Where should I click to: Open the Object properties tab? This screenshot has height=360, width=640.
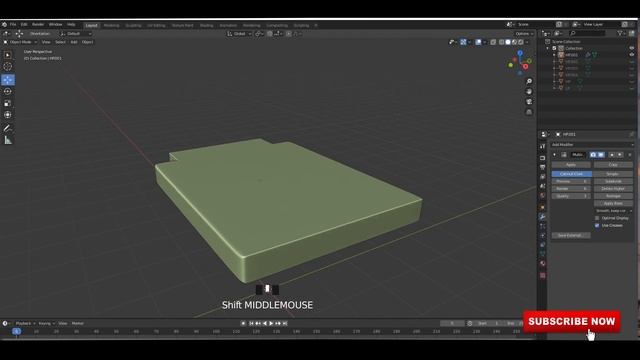(x=542, y=207)
